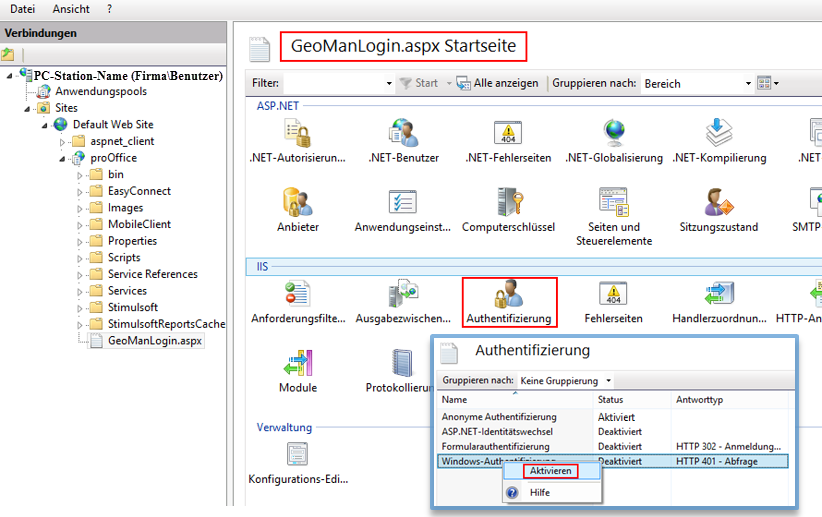Open the Datei menu
The height and width of the screenshot is (517, 822).
click(x=23, y=9)
